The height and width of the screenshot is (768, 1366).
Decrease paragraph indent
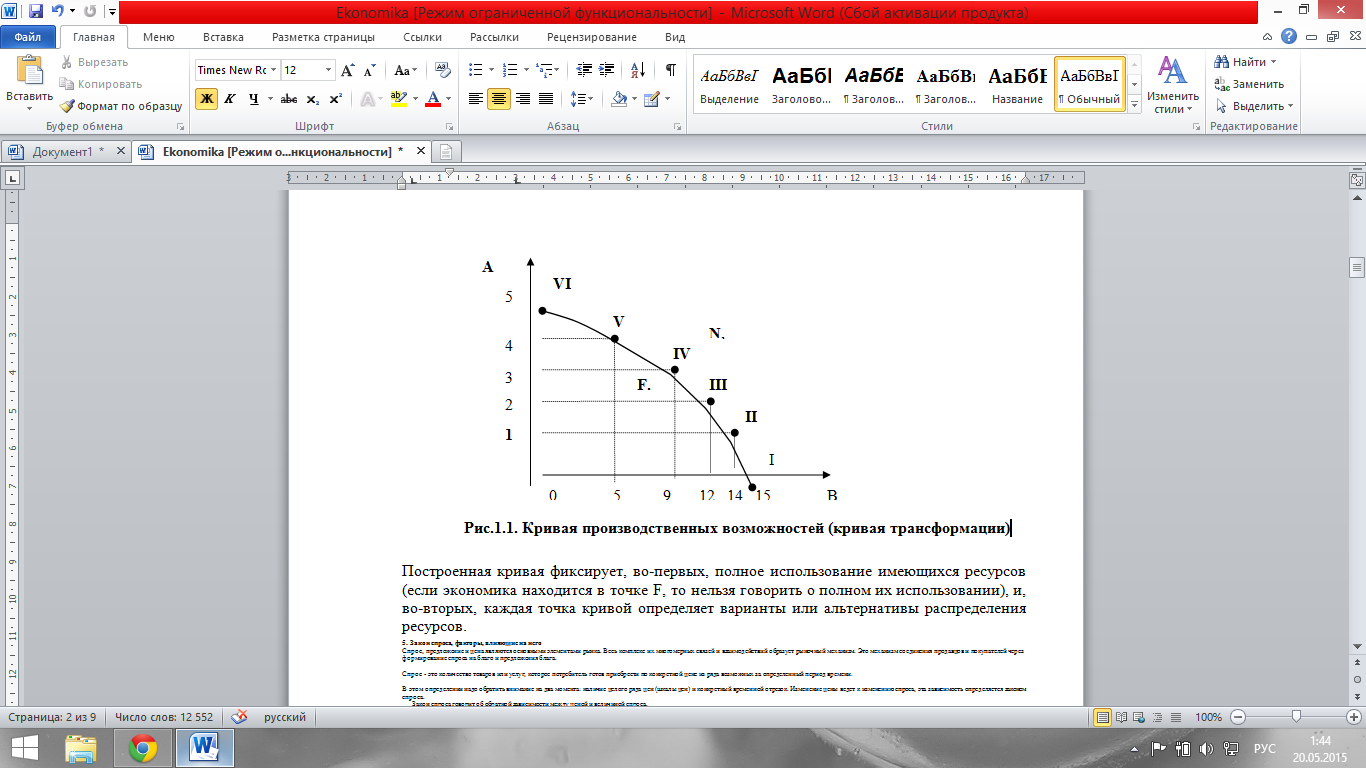pyautogui.click(x=585, y=71)
